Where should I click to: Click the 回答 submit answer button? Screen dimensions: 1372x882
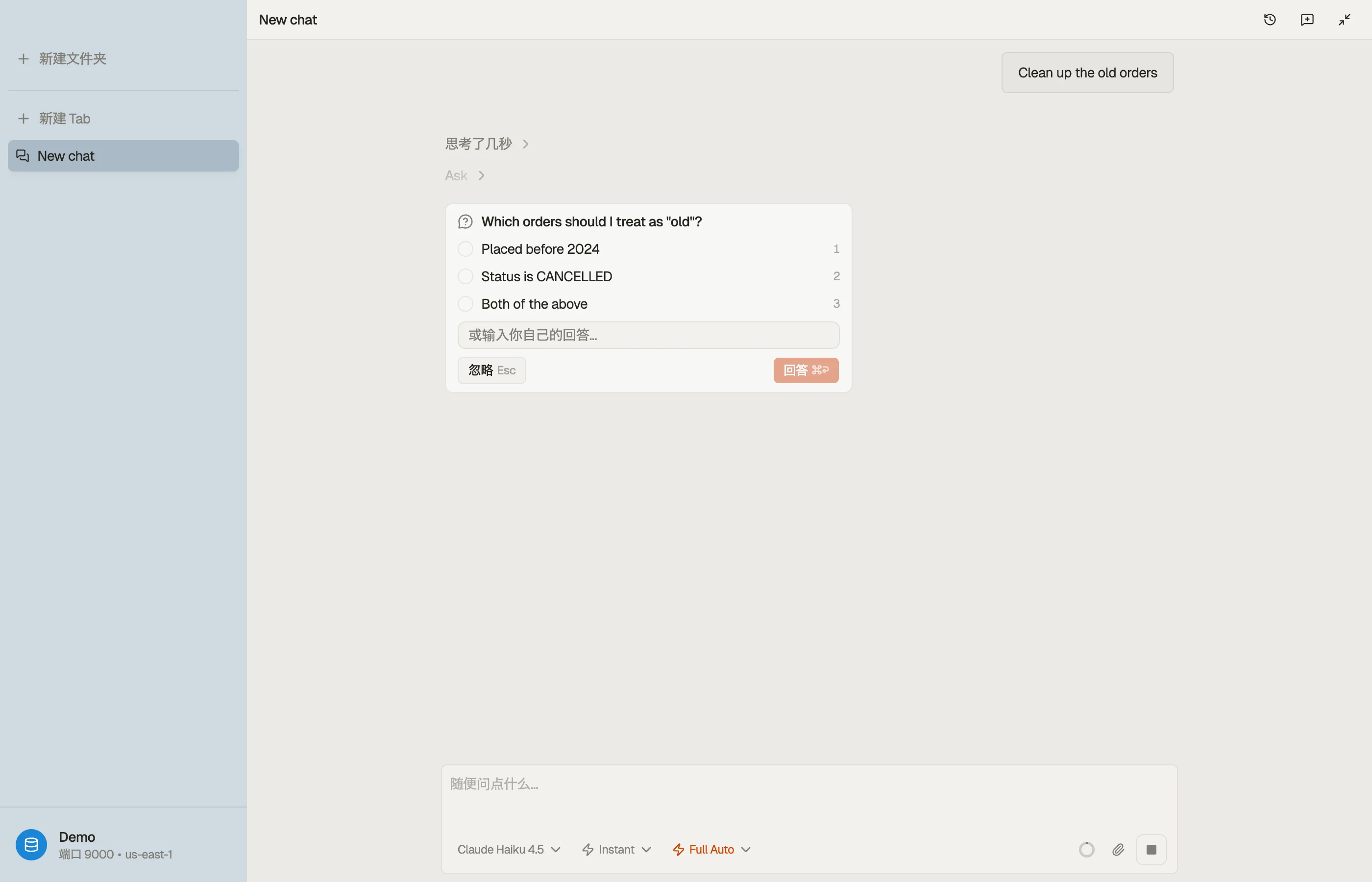tap(806, 370)
